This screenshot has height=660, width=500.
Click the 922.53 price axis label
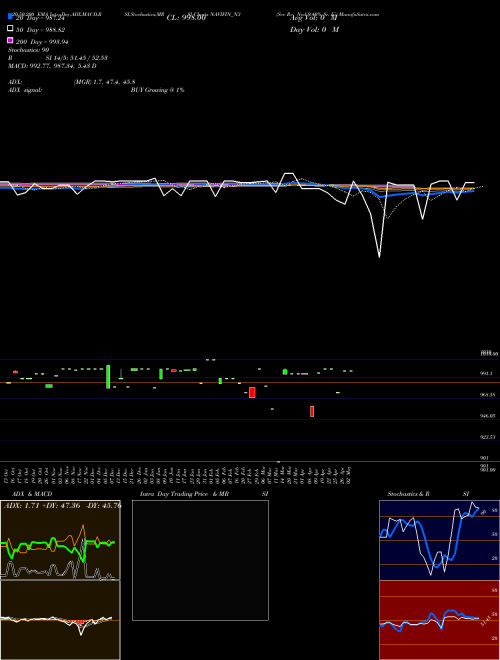[488, 437]
